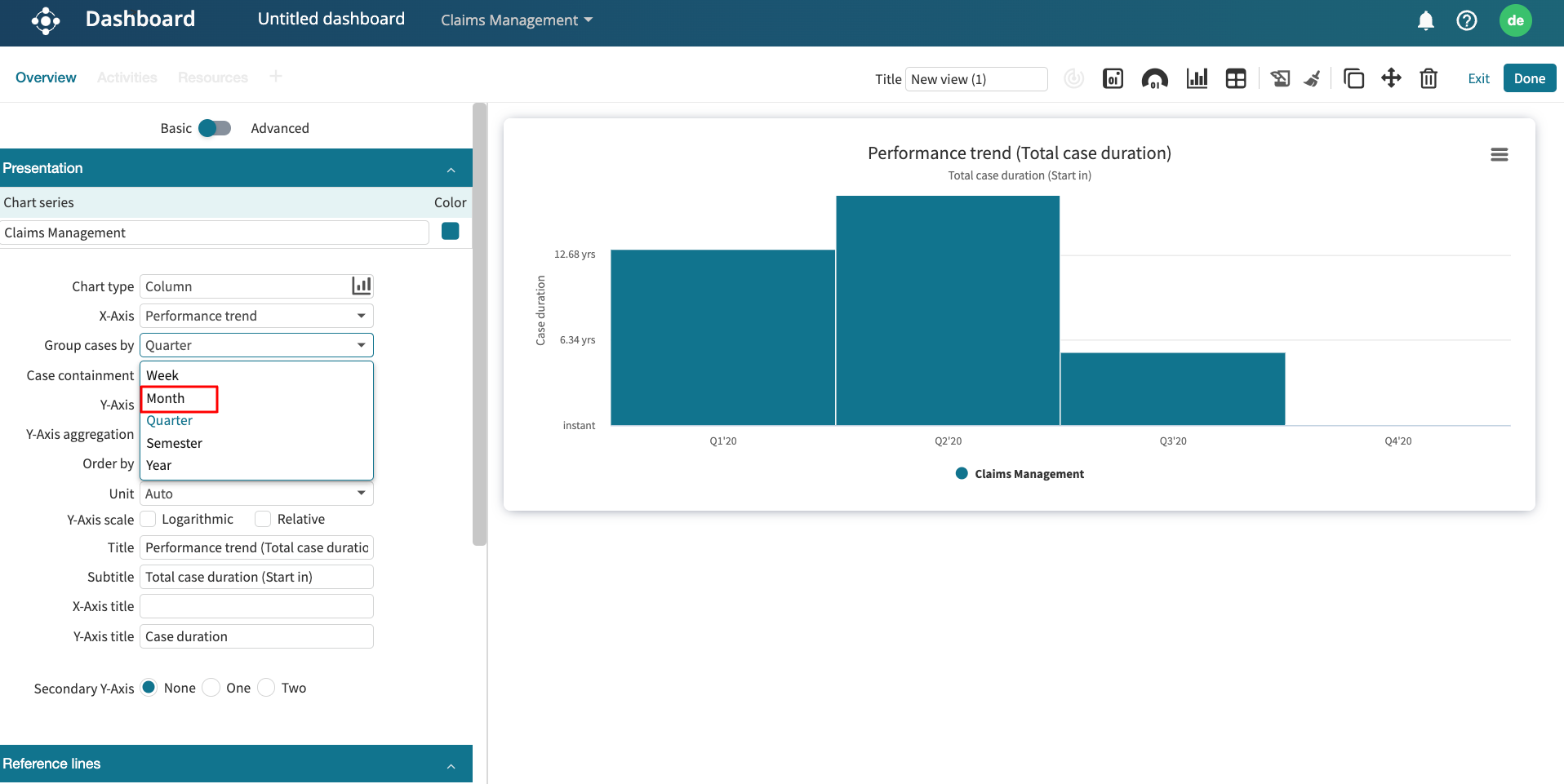The height and width of the screenshot is (784, 1564).
Task: Enable the Logarithmic Y-Axis scale checkbox
Action: pyautogui.click(x=149, y=520)
